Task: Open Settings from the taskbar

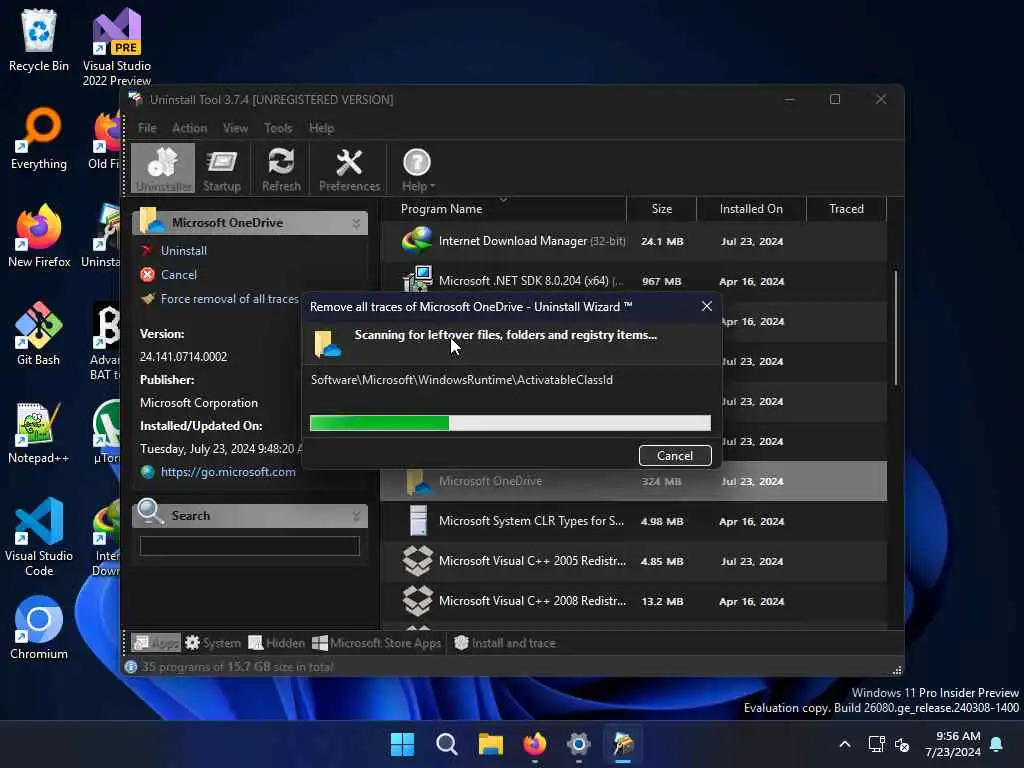Action: pyautogui.click(x=579, y=744)
